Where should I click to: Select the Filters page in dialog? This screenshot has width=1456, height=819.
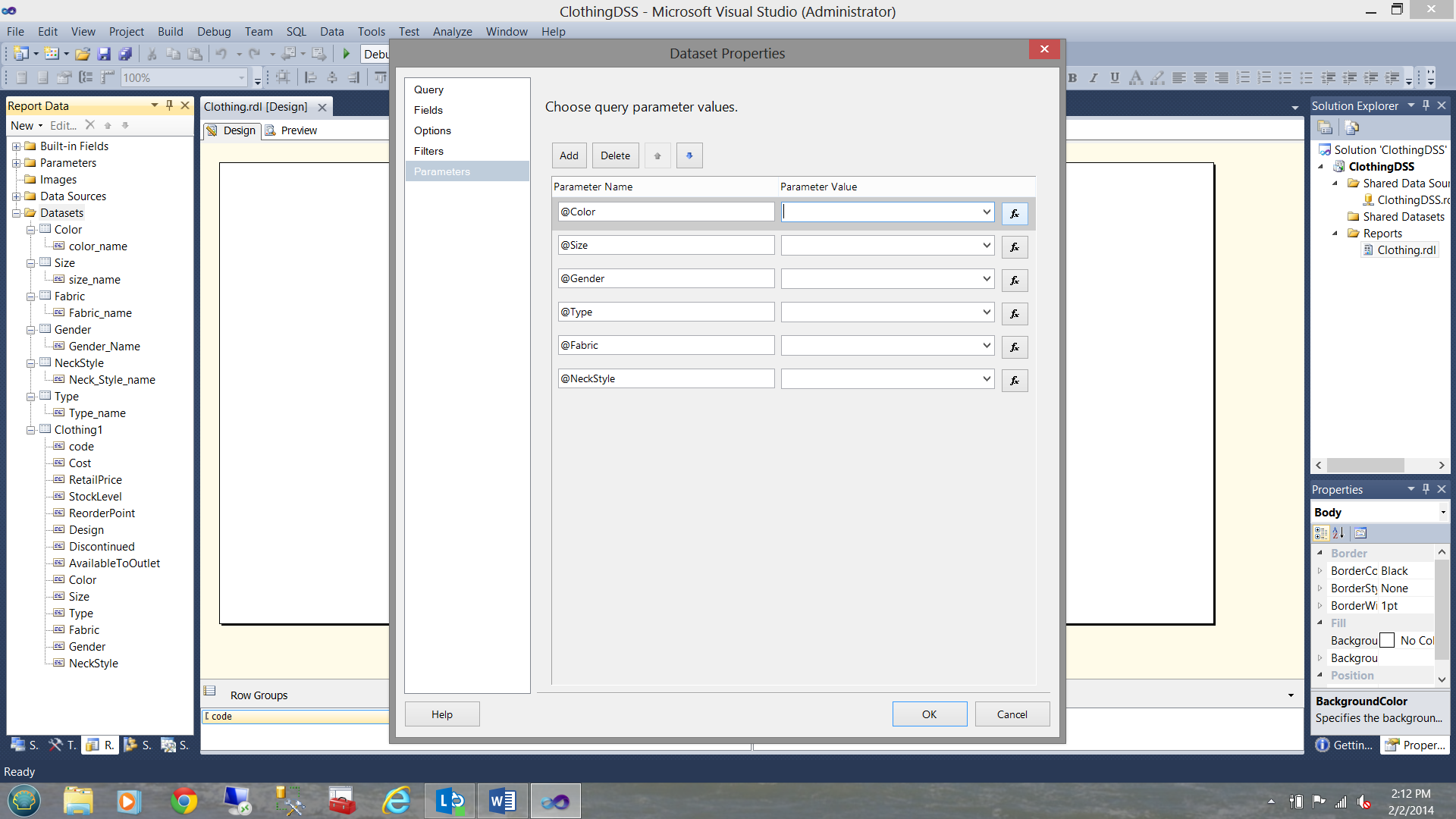coord(428,151)
